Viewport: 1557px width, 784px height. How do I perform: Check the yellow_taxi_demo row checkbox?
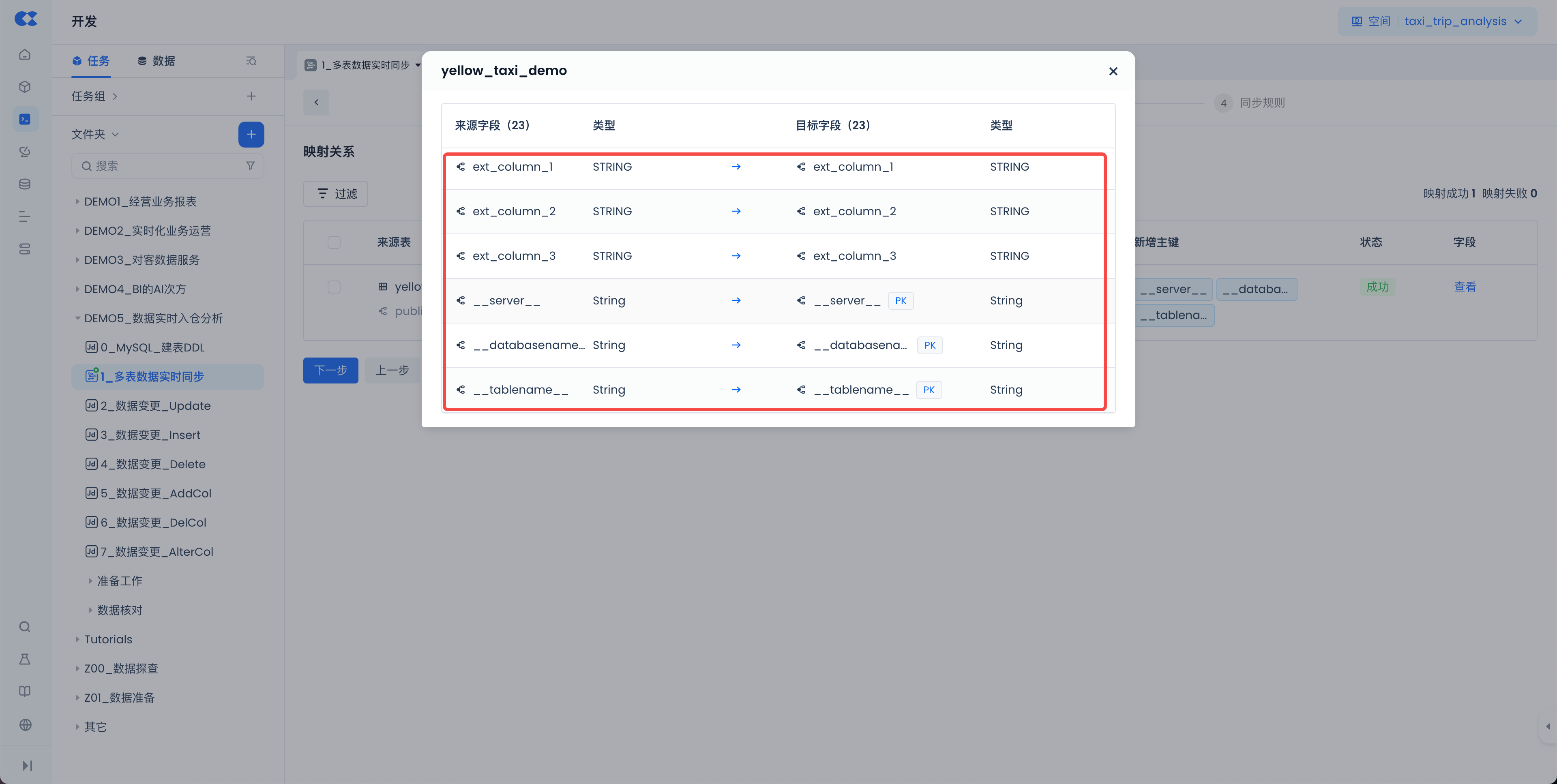tap(334, 287)
